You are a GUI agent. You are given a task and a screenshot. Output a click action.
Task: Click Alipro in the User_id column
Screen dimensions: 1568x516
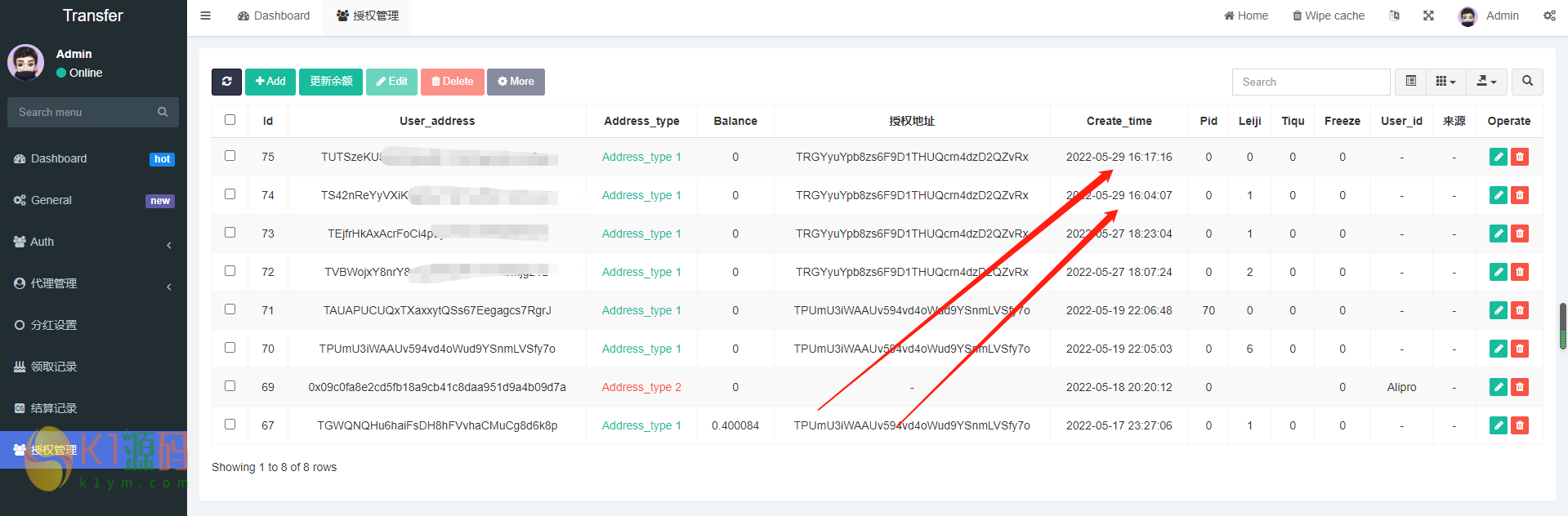[x=1401, y=387]
